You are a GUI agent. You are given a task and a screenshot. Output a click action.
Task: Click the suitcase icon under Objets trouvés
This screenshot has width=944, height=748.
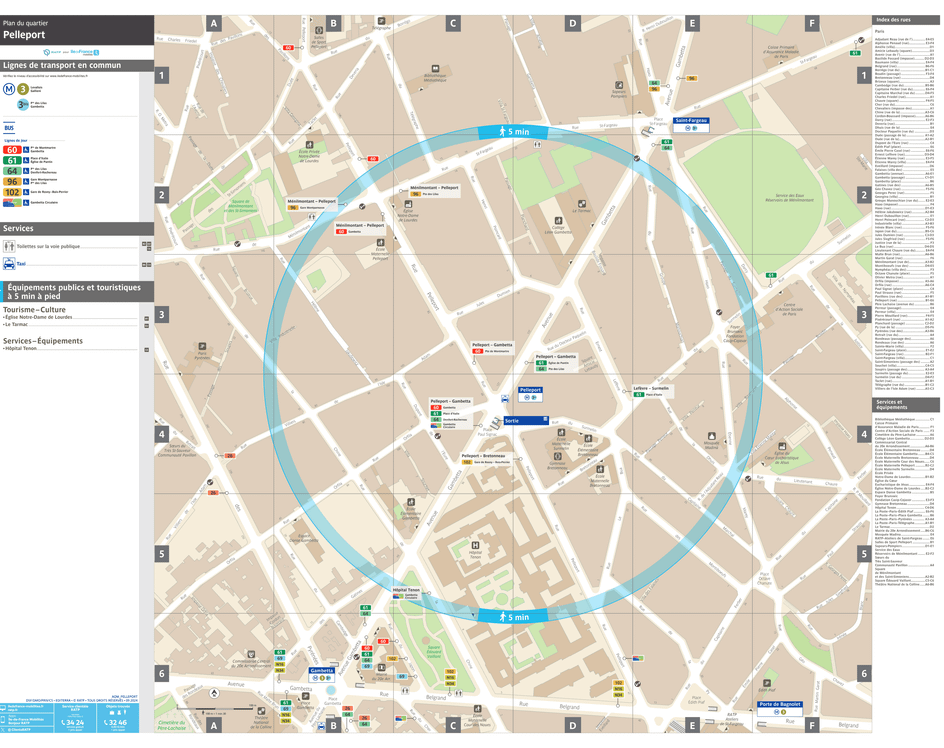[x=112, y=712]
